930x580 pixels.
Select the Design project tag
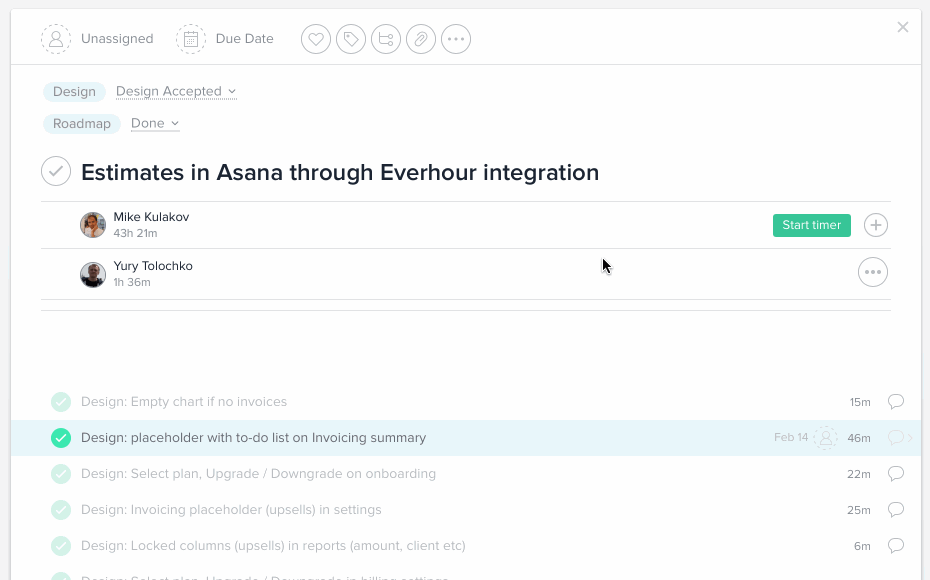[x=74, y=91]
